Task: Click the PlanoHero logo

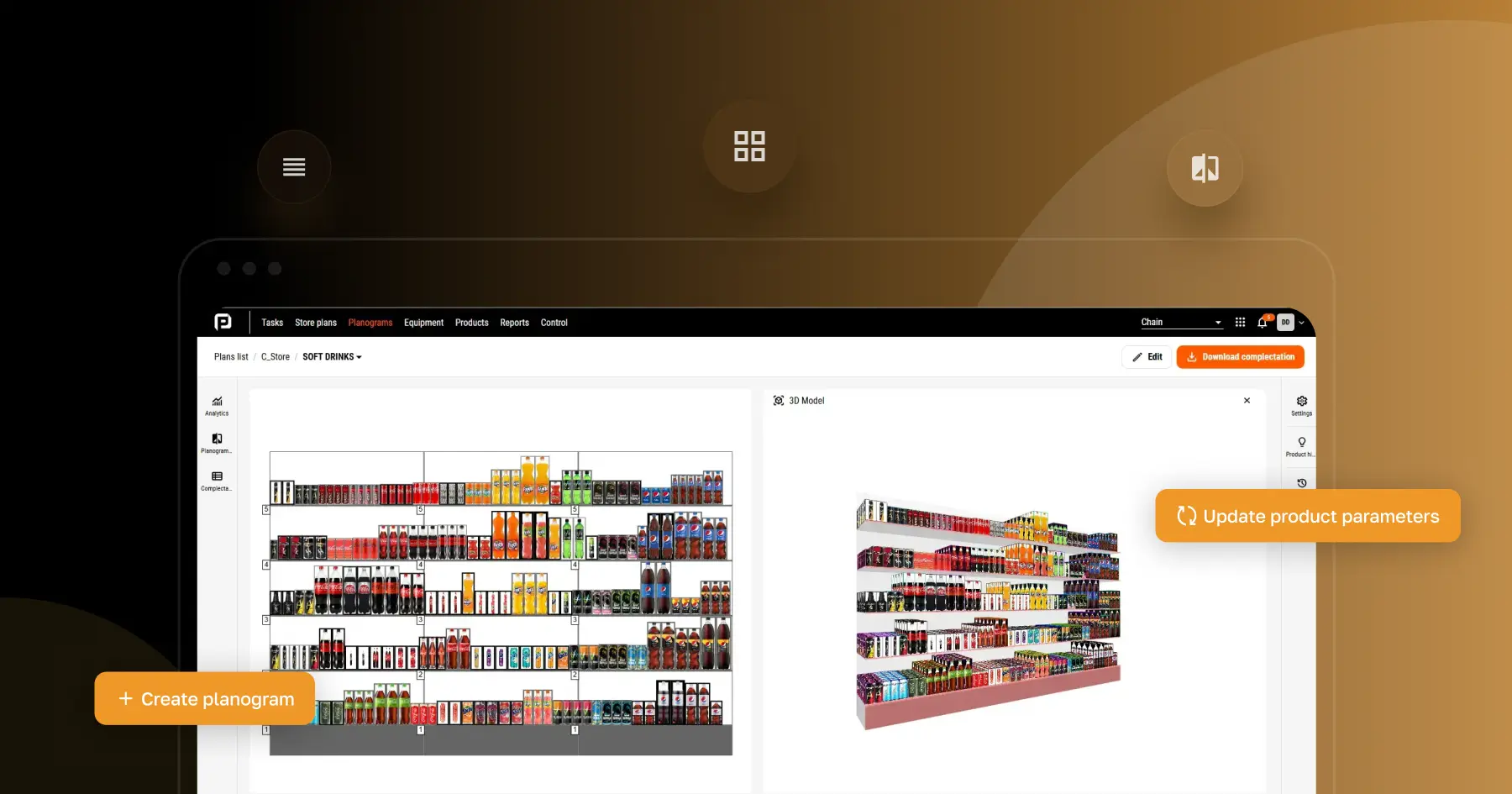Action: pos(222,322)
